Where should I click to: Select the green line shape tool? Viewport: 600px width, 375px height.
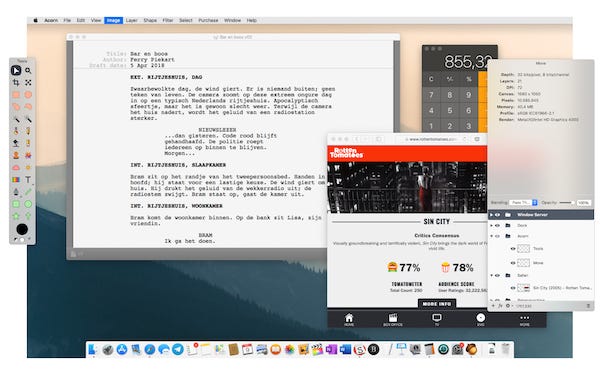coord(28,191)
